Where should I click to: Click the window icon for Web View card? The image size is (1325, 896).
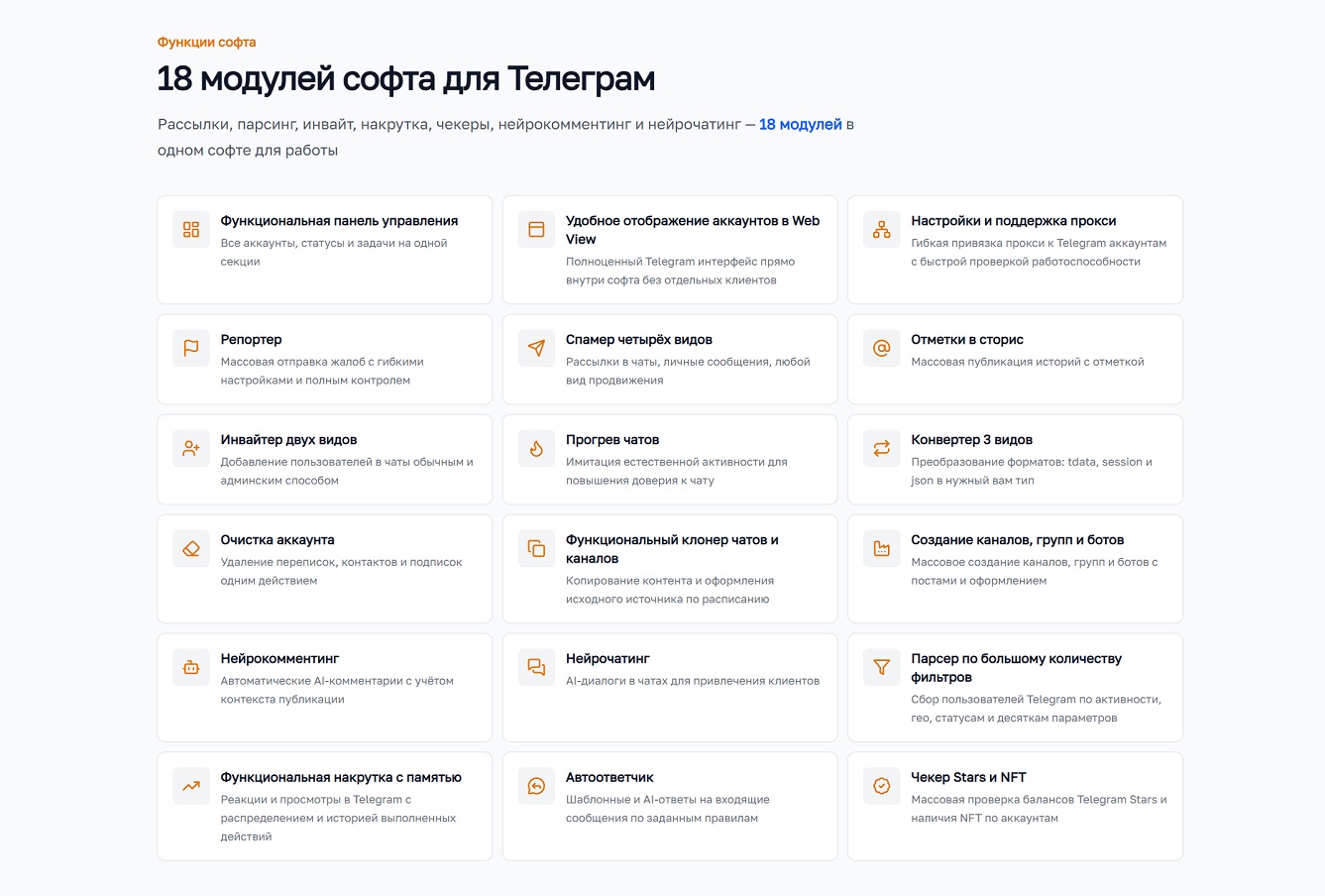pos(536,229)
